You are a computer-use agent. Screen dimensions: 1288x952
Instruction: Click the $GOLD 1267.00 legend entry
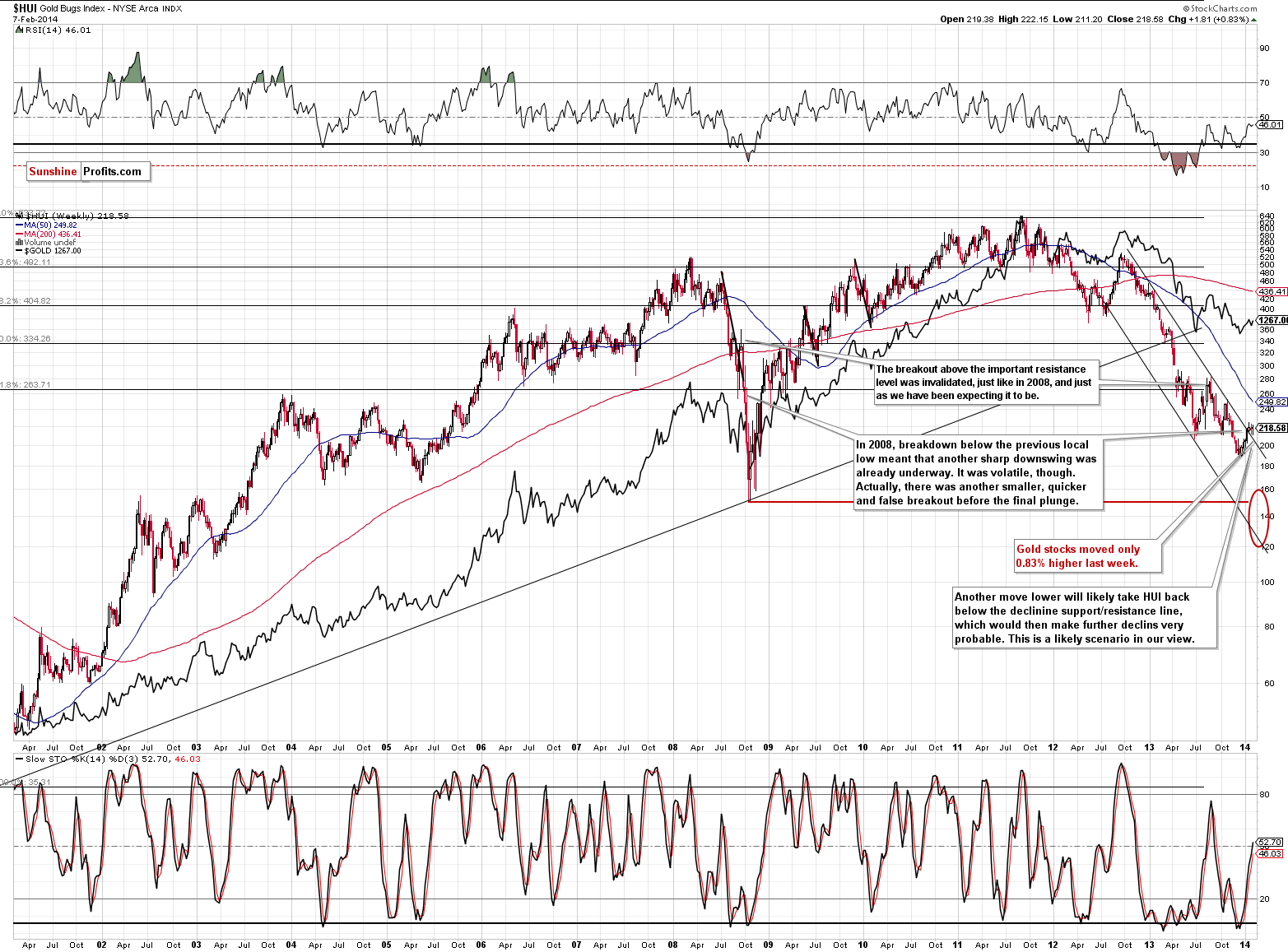click(x=49, y=250)
